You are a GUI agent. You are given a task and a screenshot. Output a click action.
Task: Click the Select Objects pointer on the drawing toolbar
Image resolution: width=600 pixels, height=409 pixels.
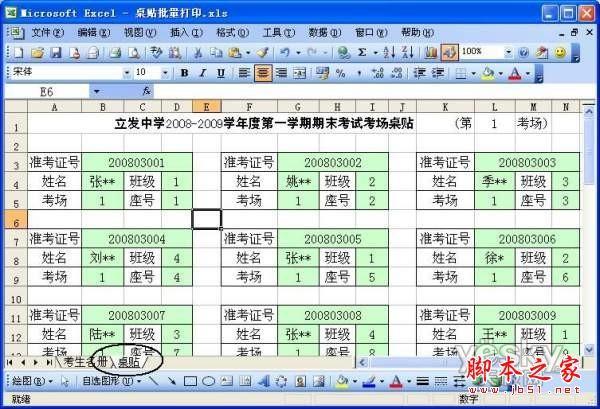coord(65,381)
